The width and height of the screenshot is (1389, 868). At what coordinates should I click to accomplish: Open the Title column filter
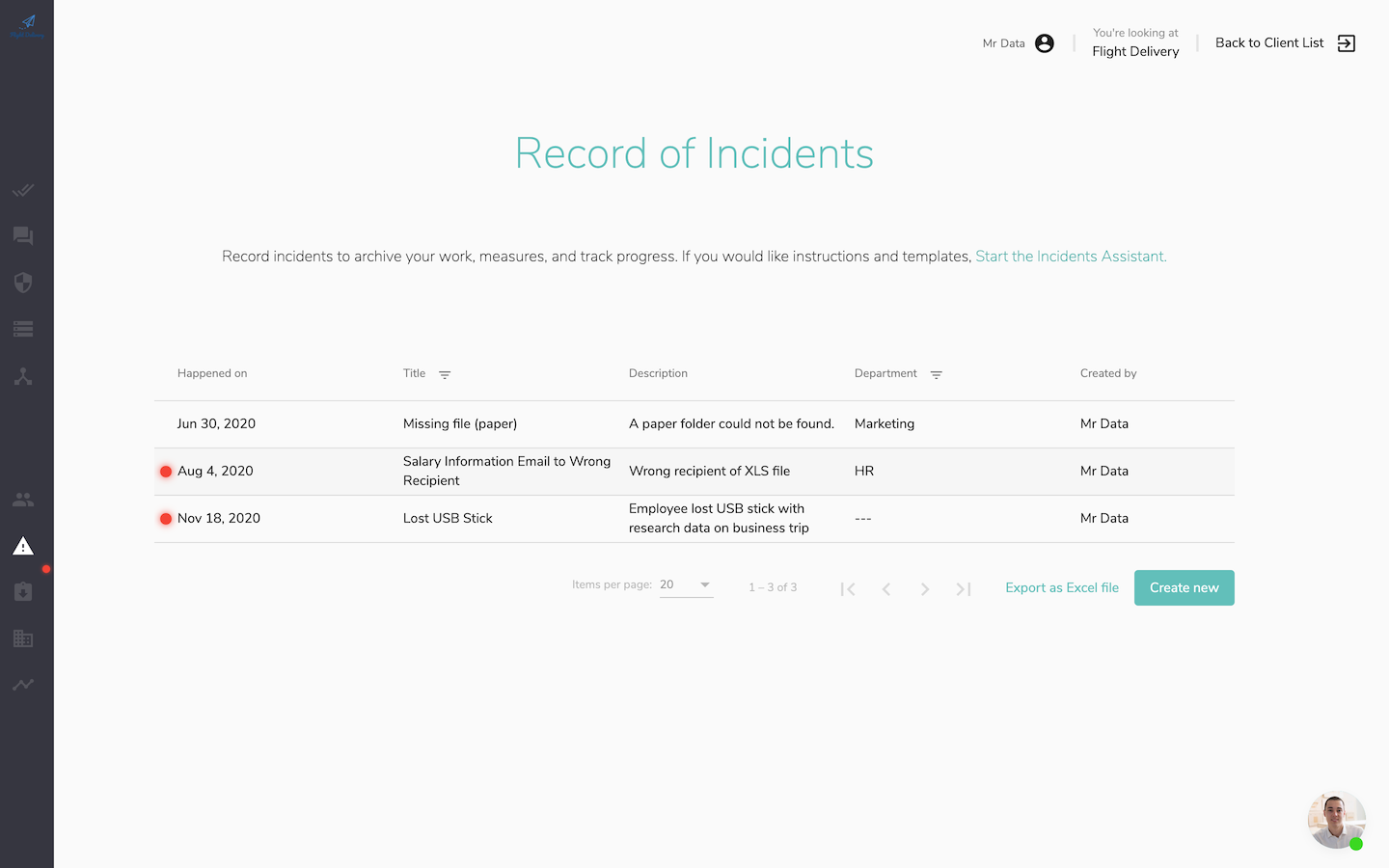coord(444,374)
